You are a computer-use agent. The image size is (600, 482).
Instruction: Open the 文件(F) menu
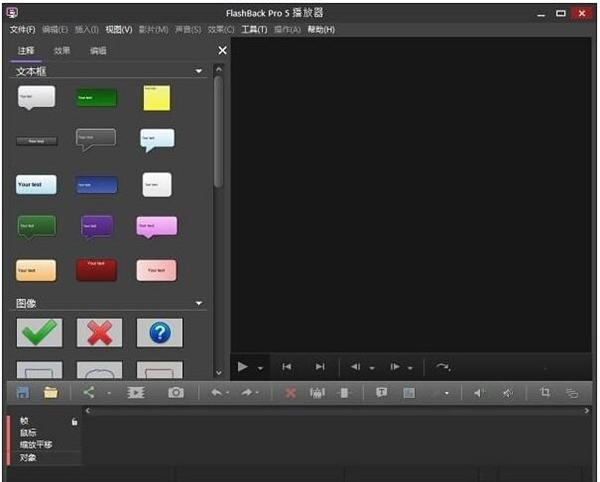coord(22,30)
